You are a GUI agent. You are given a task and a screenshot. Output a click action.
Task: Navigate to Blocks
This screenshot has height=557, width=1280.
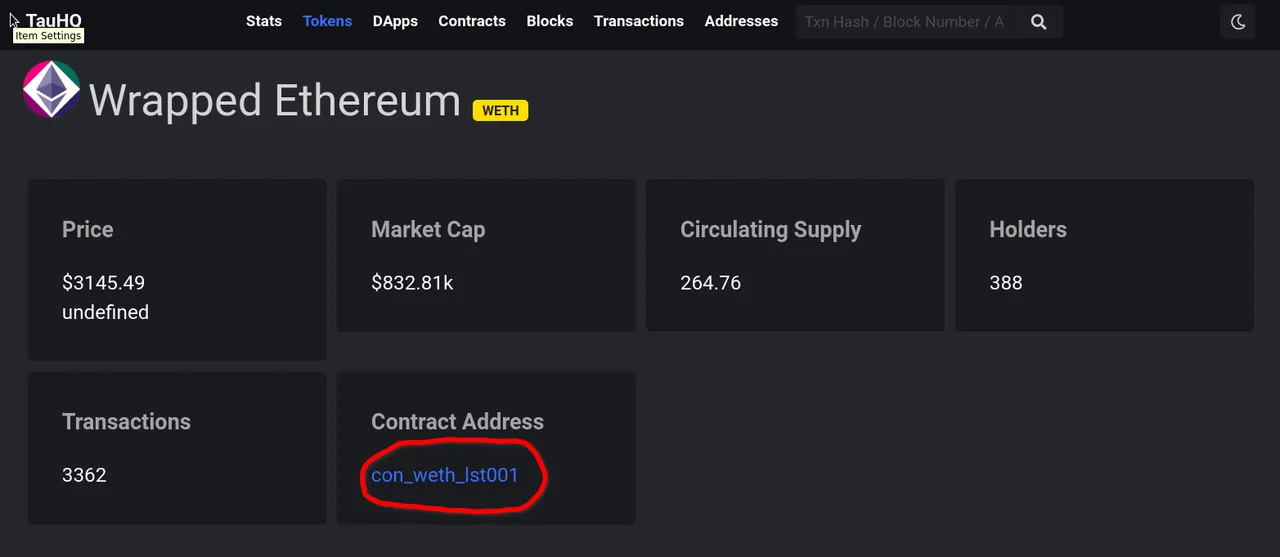(550, 21)
